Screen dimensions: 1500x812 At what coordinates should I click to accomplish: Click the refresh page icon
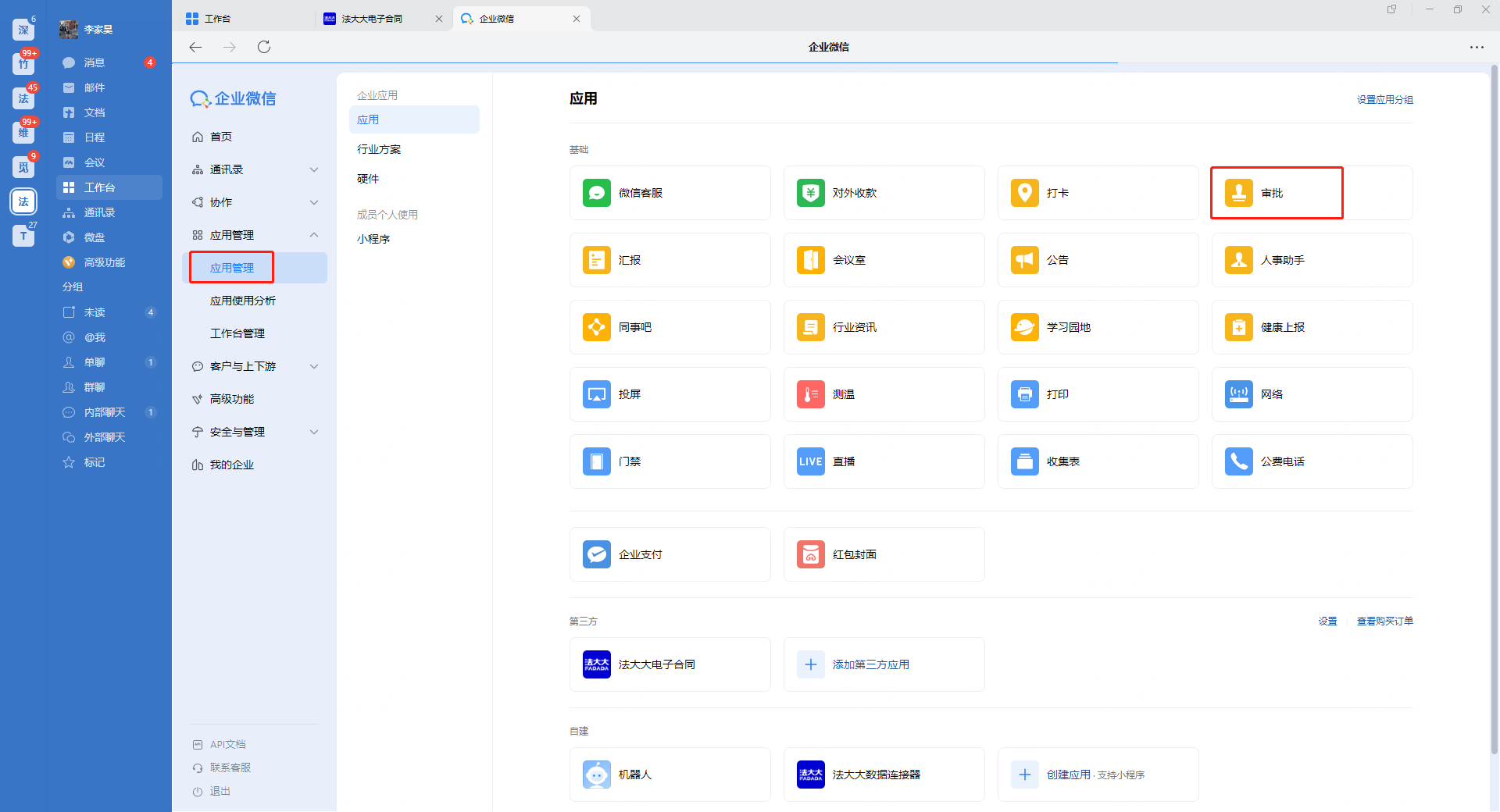tap(264, 48)
